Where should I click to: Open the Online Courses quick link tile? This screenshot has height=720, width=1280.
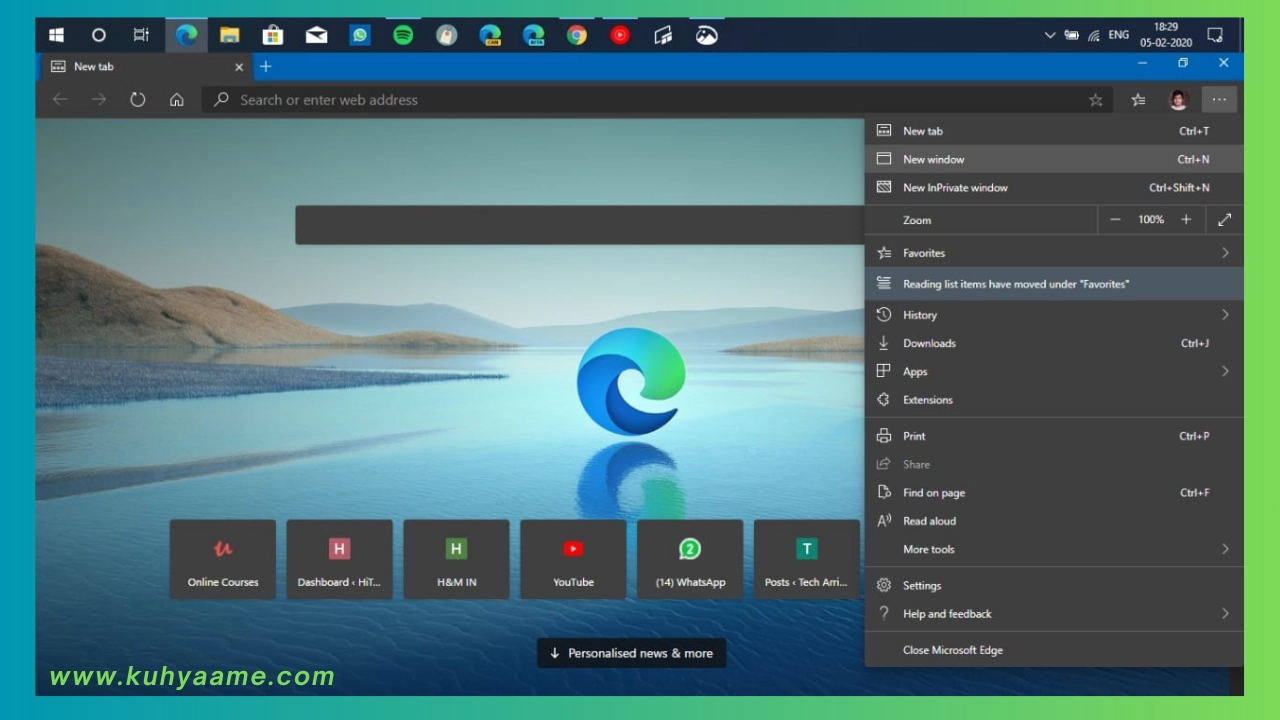tap(223, 559)
